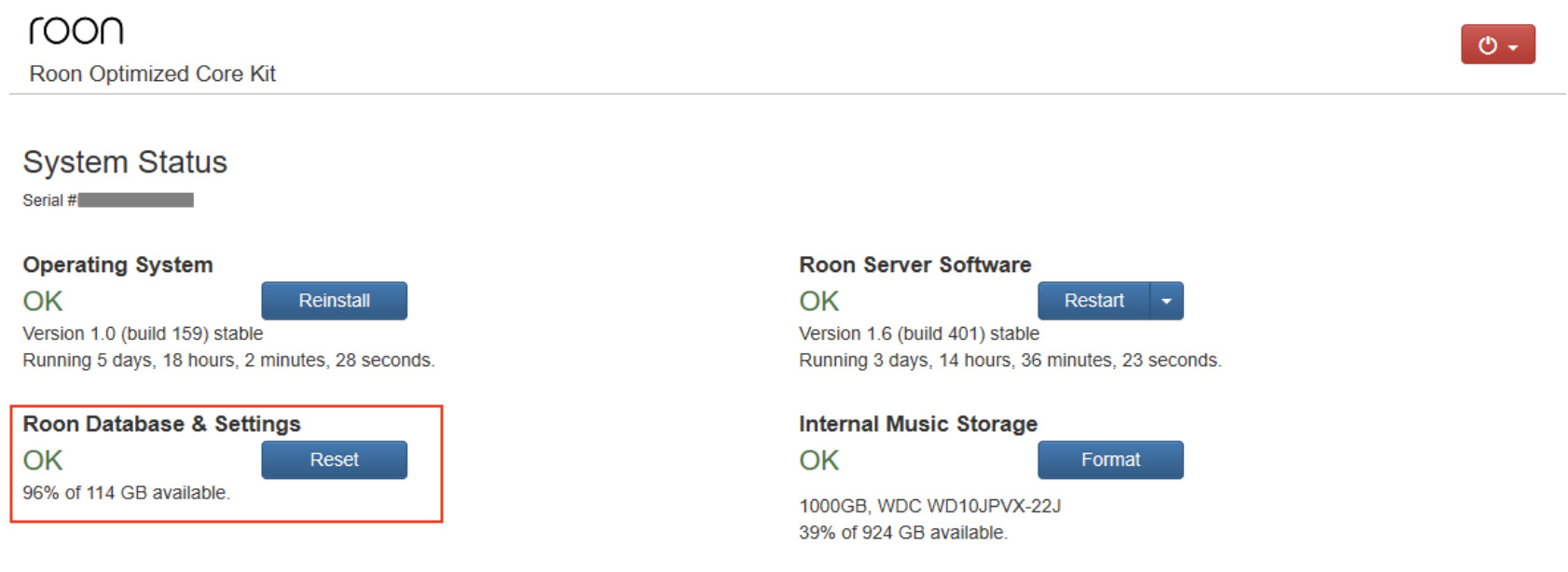Expand the Restart button dropdown arrow
The image size is (1568, 572).
click(x=1167, y=301)
